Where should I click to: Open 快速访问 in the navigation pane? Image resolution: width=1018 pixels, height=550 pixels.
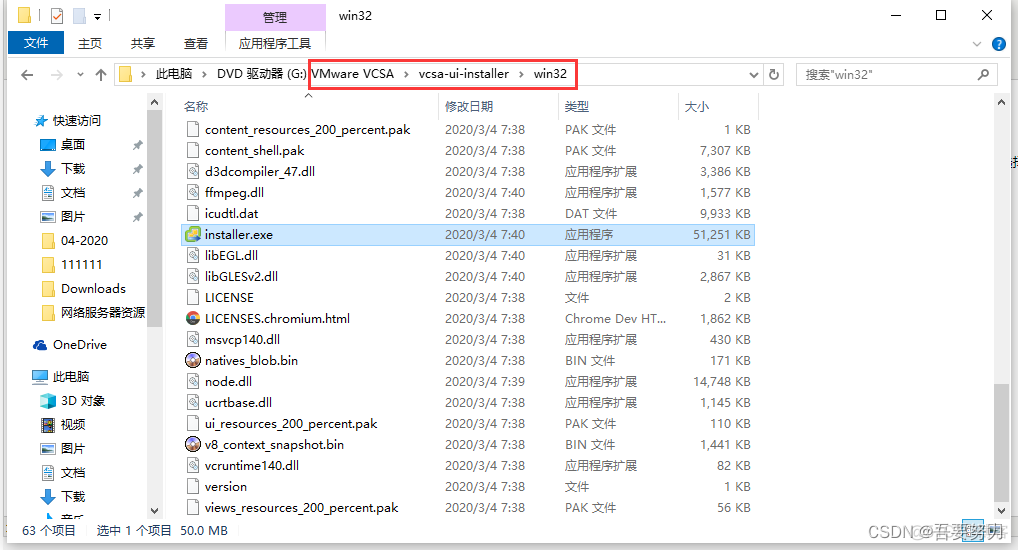click(77, 121)
